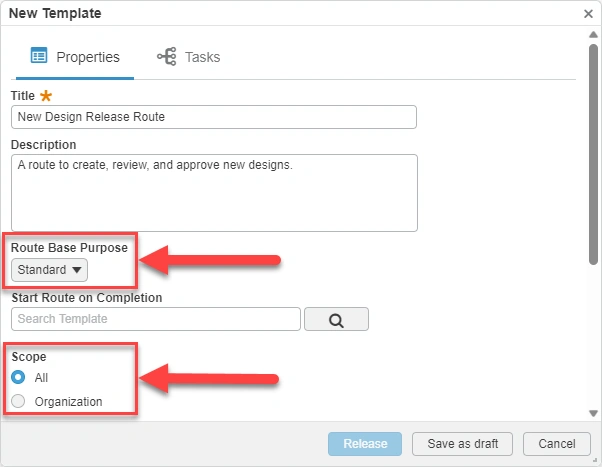Click the magnifier search template button

pos(336,320)
